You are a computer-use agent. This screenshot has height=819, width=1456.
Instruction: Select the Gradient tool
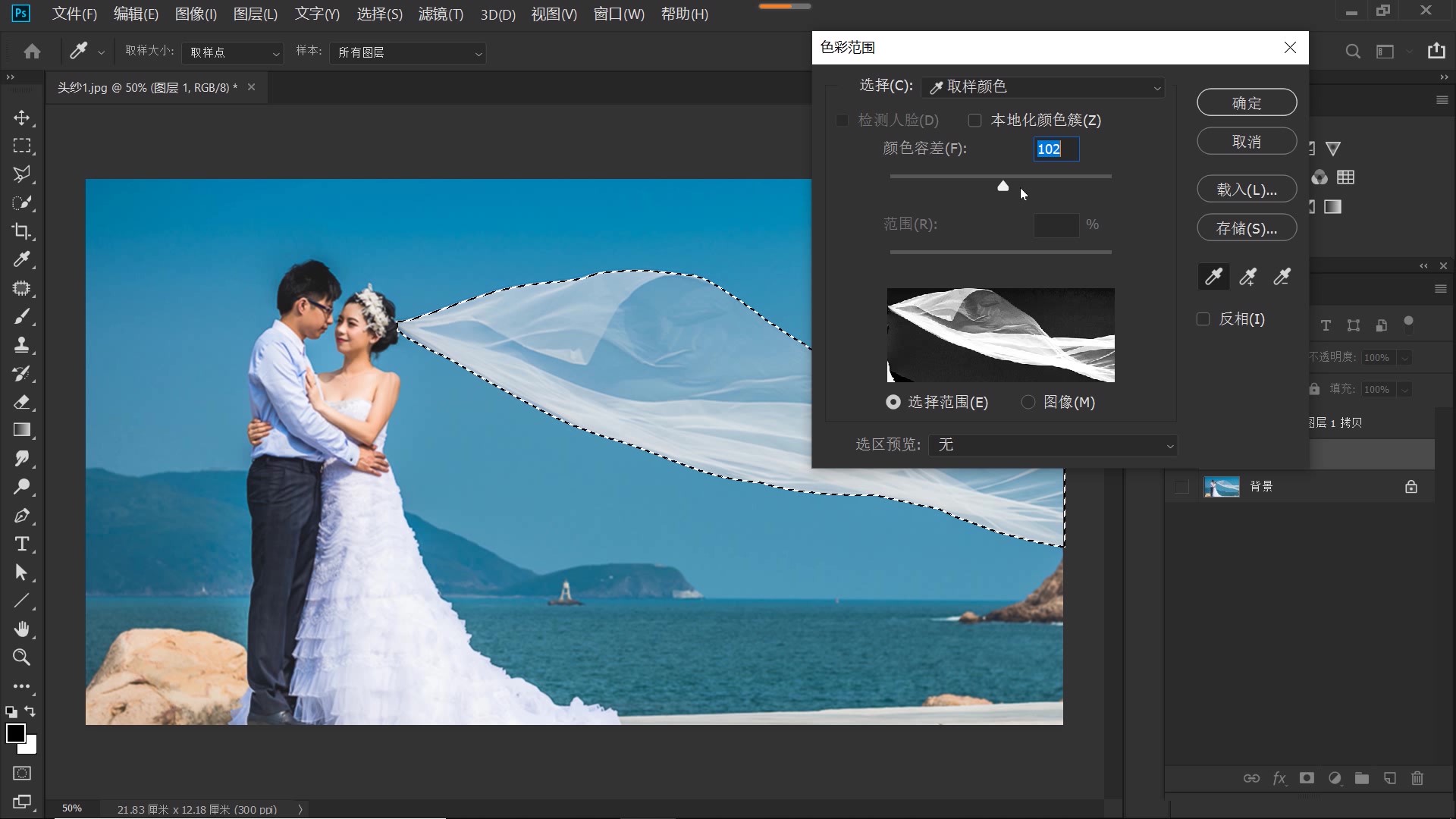pyautogui.click(x=22, y=430)
